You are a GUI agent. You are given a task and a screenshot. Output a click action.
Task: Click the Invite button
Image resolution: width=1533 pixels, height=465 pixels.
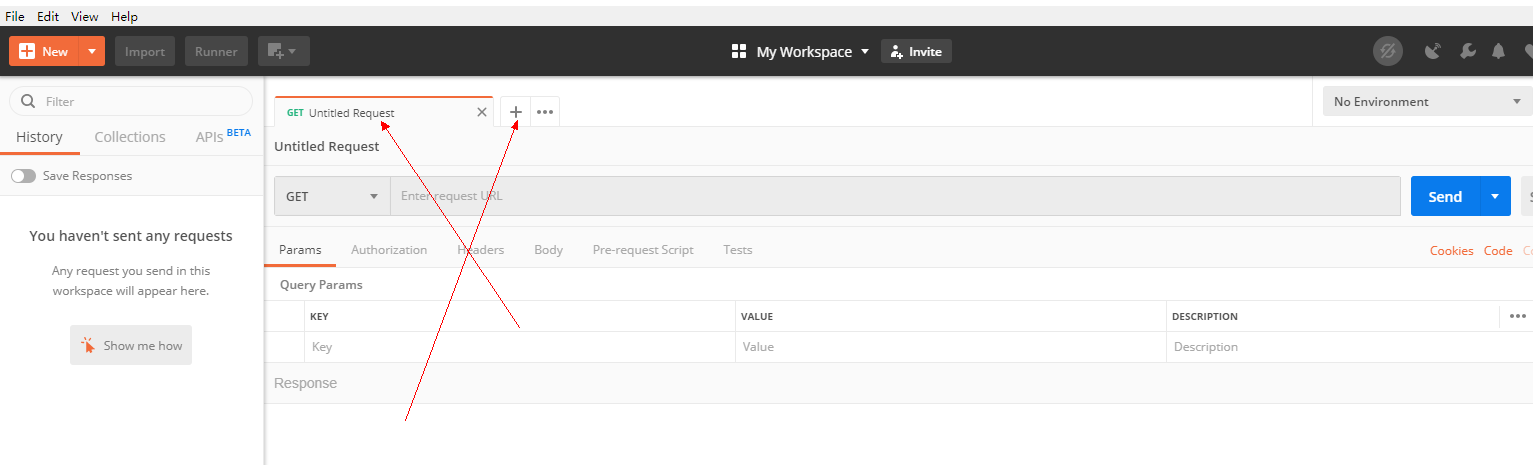click(916, 51)
